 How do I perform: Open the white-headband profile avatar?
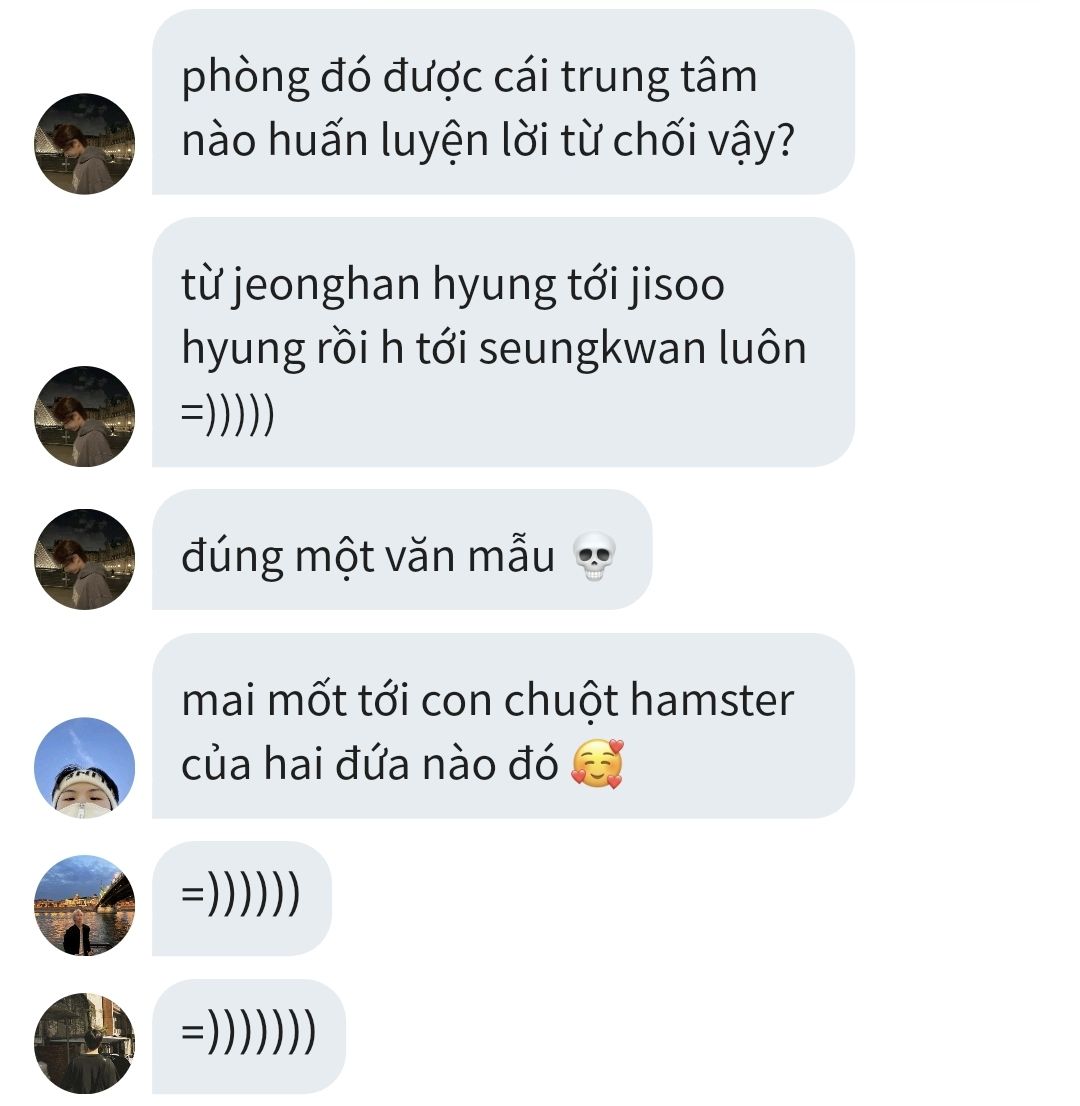85,768
